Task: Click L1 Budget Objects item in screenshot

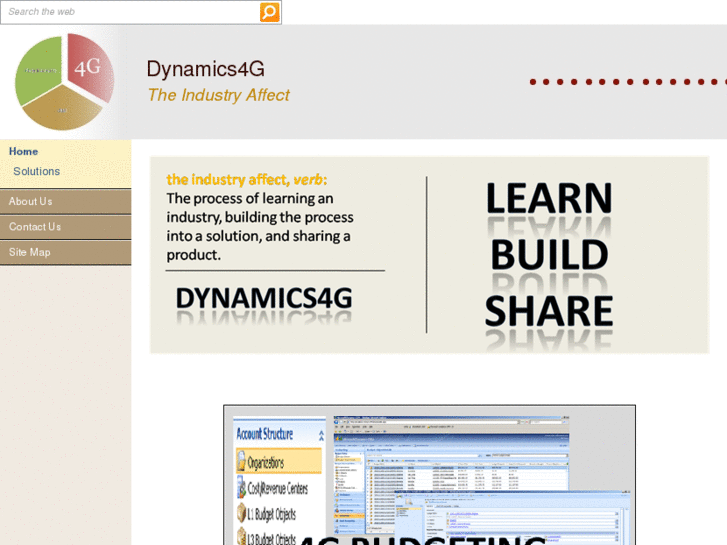Action: click(x=267, y=514)
